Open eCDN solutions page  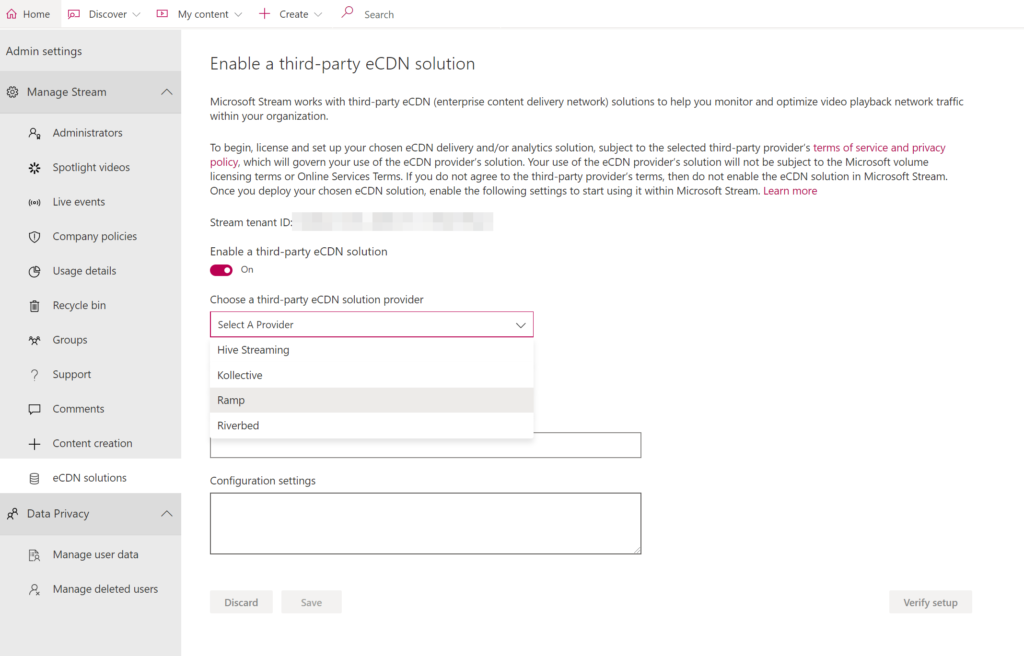(x=91, y=478)
